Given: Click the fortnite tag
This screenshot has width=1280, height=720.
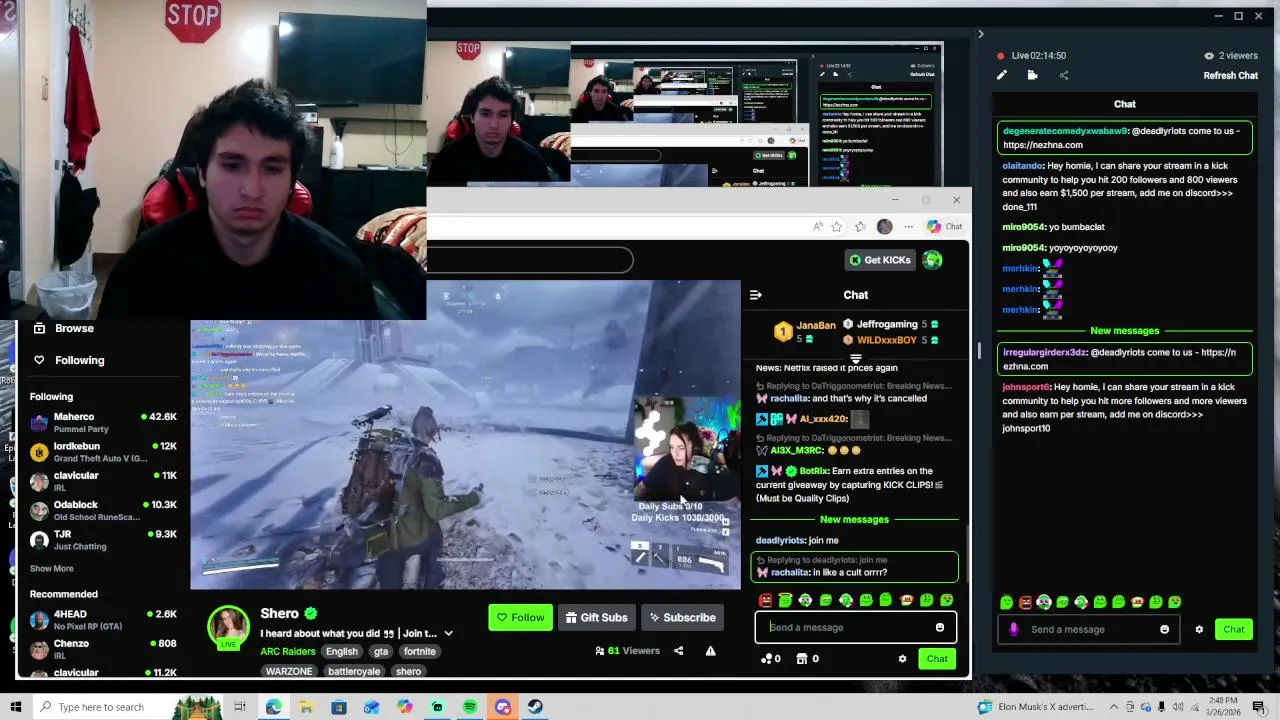Looking at the screenshot, I should [420, 651].
